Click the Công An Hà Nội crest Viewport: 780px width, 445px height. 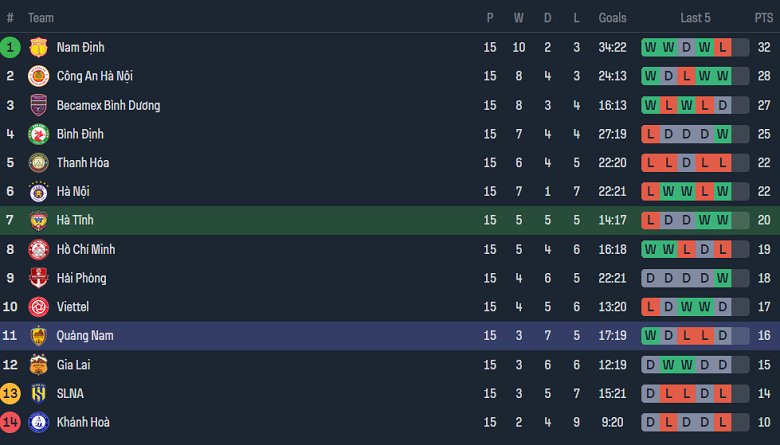[39, 76]
